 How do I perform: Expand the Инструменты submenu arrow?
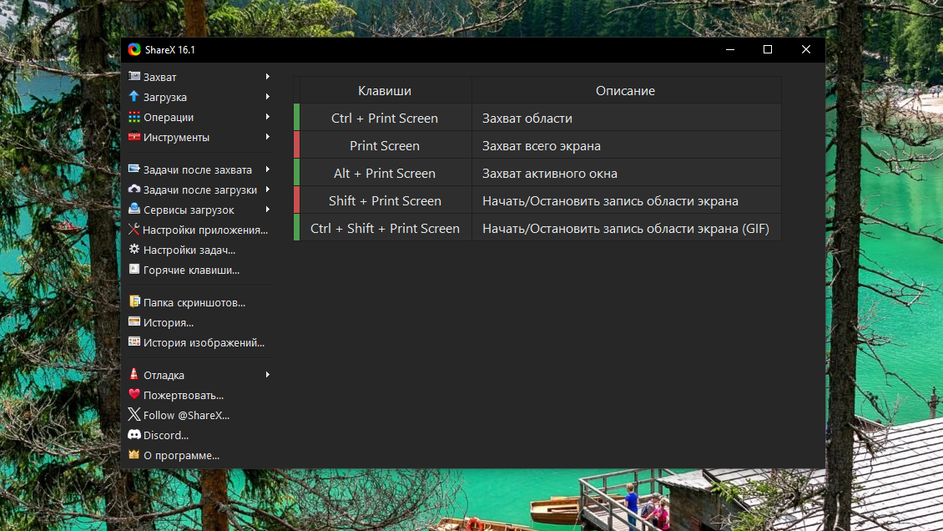coord(268,137)
